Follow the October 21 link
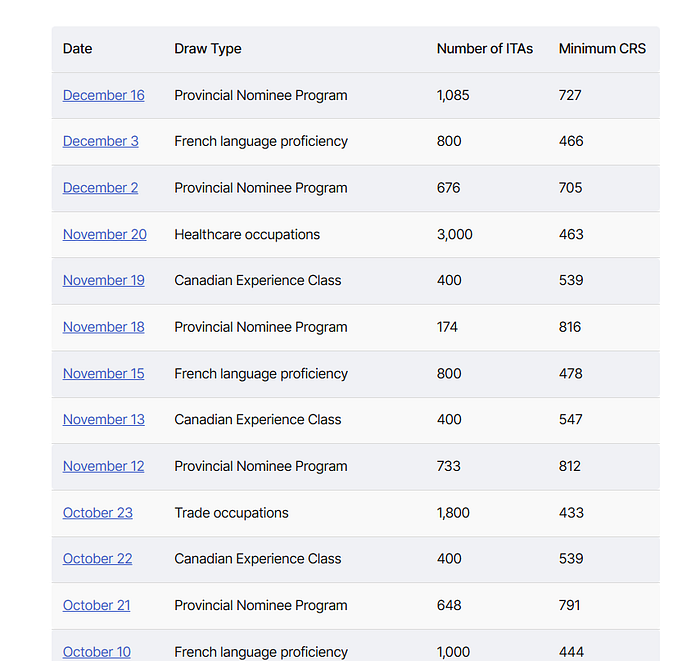700x661 pixels. click(x=96, y=605)
